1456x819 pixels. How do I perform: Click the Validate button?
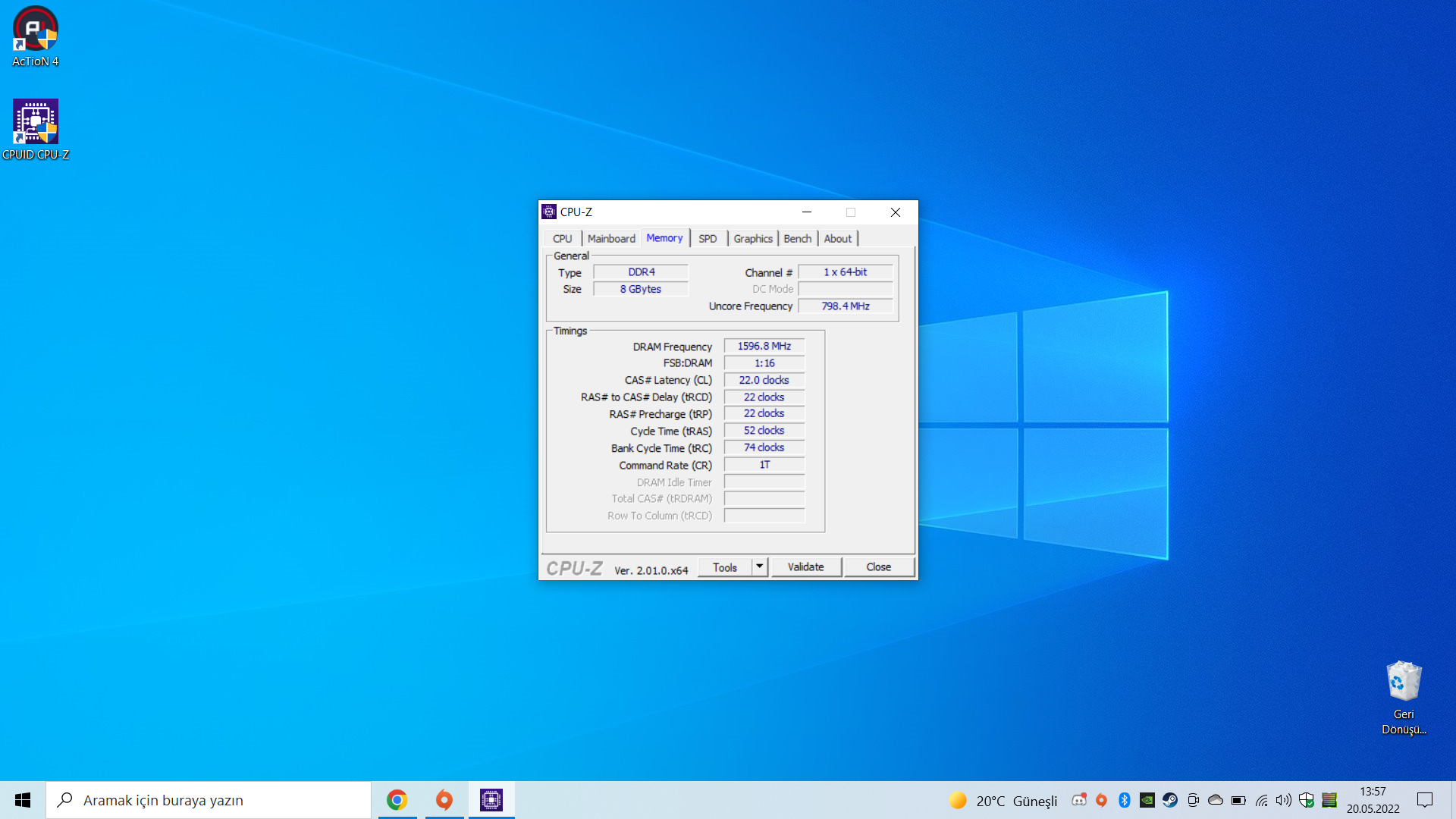pos(805,566)
